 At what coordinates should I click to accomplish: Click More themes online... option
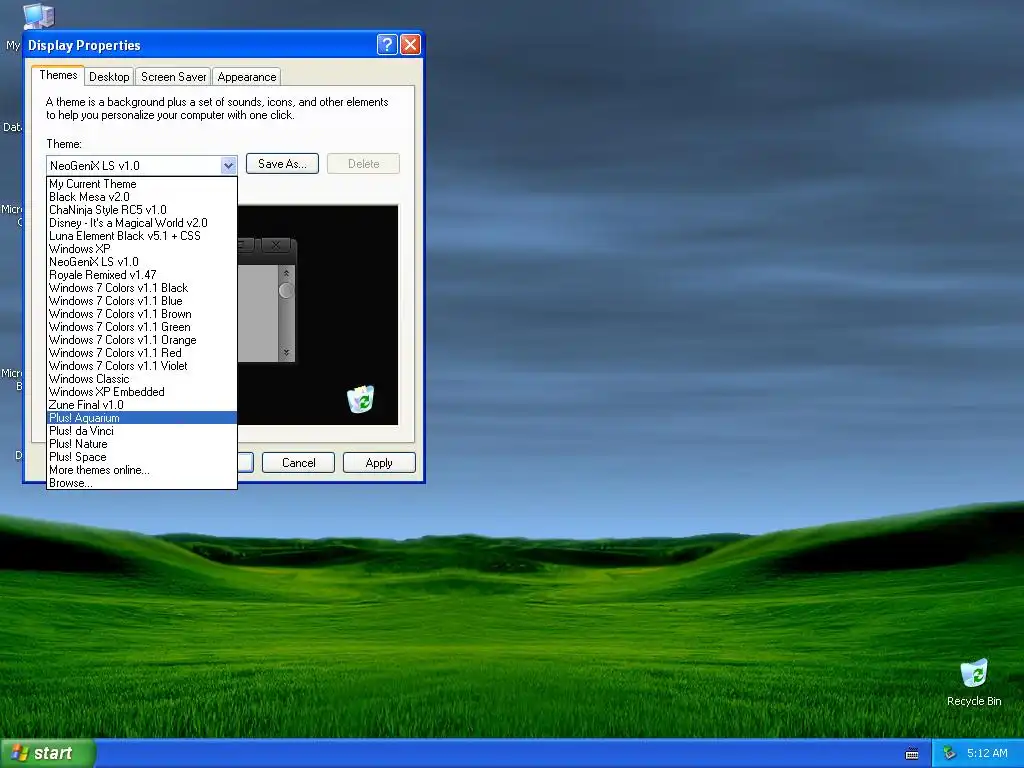142,470
